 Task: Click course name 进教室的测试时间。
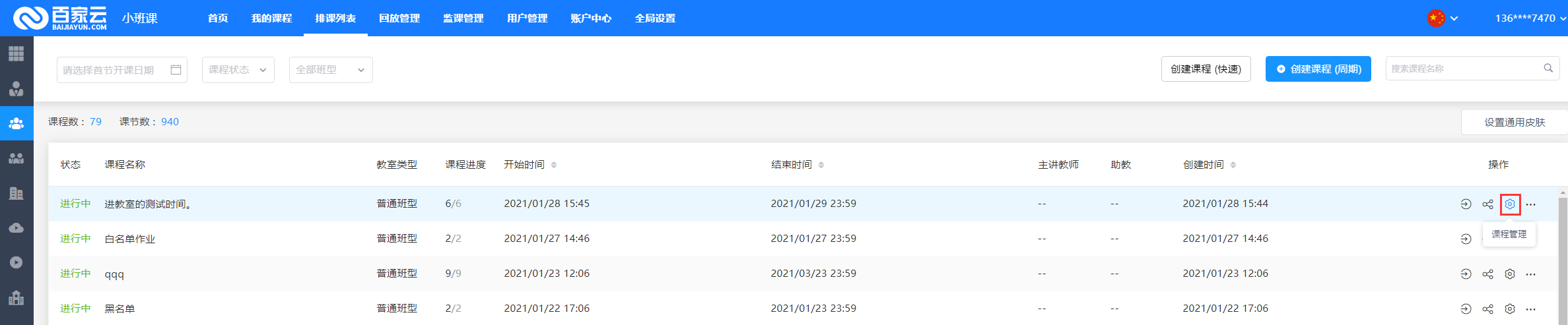tap(149, 204)
